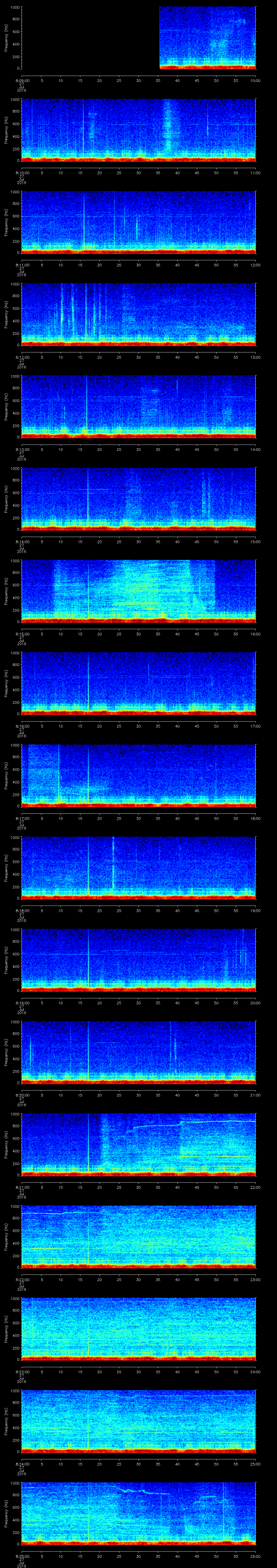The width and height of the screenshot is (277, 1568).
Task: Click the 30-second tick label under the 8:16 spectrogram
Action: click(139, 726)
